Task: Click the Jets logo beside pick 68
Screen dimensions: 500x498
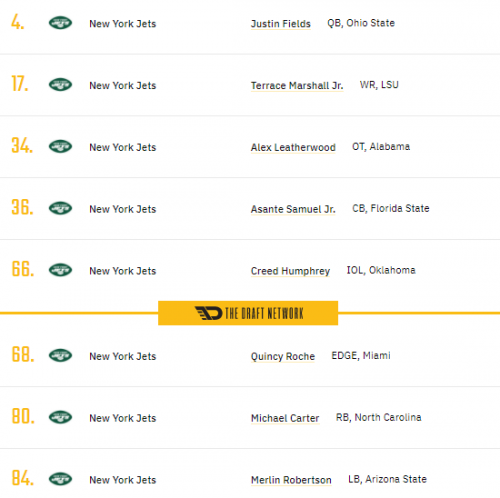Action: (x=60, y=355)
